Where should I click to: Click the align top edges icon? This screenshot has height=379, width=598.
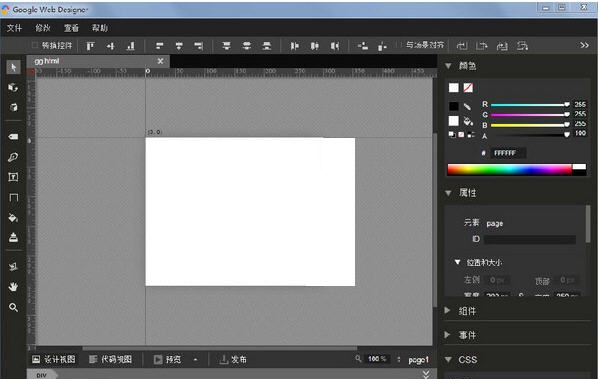90,46
